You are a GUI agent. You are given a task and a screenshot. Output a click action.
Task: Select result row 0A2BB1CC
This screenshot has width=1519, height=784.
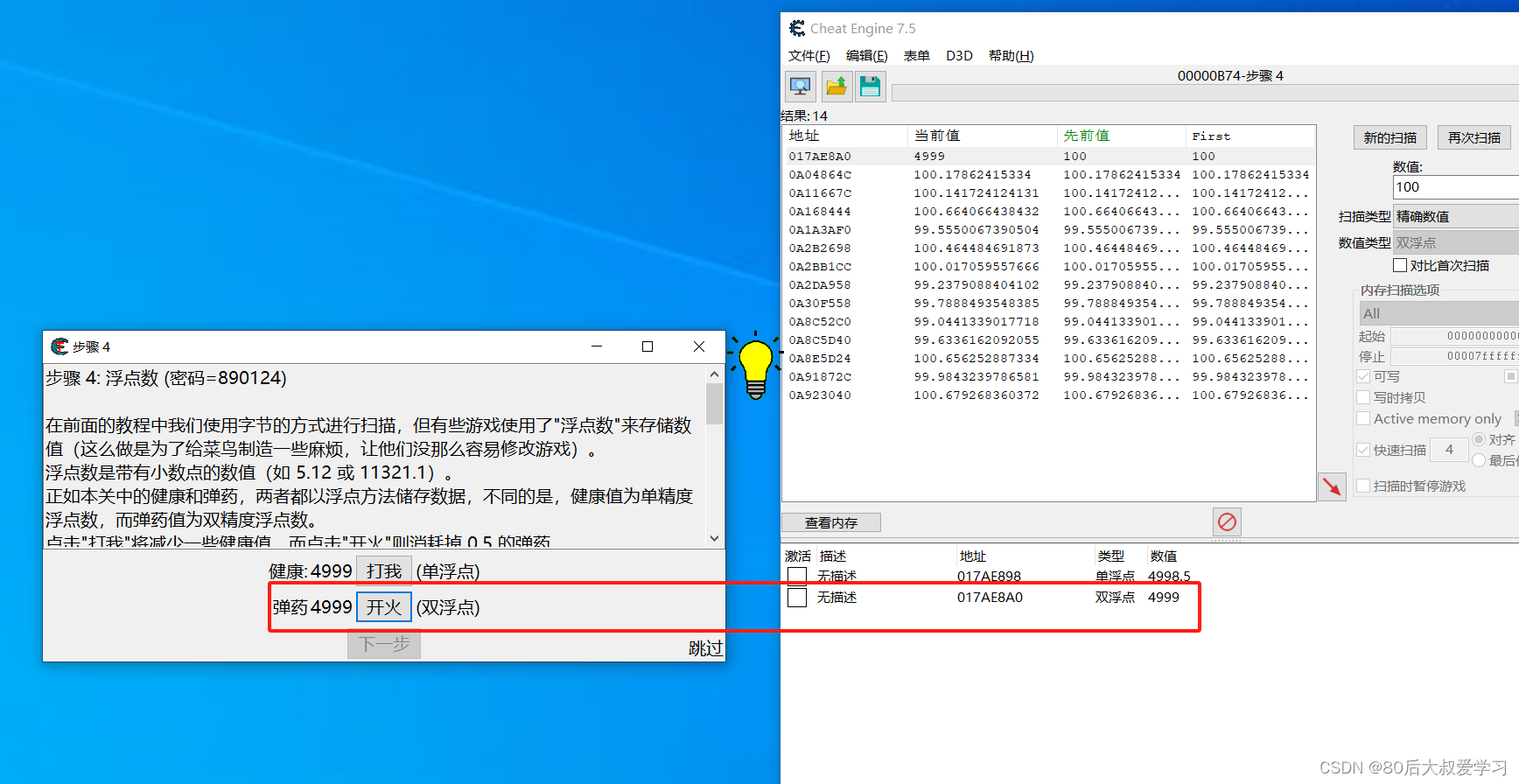[x=1048, y=266]
